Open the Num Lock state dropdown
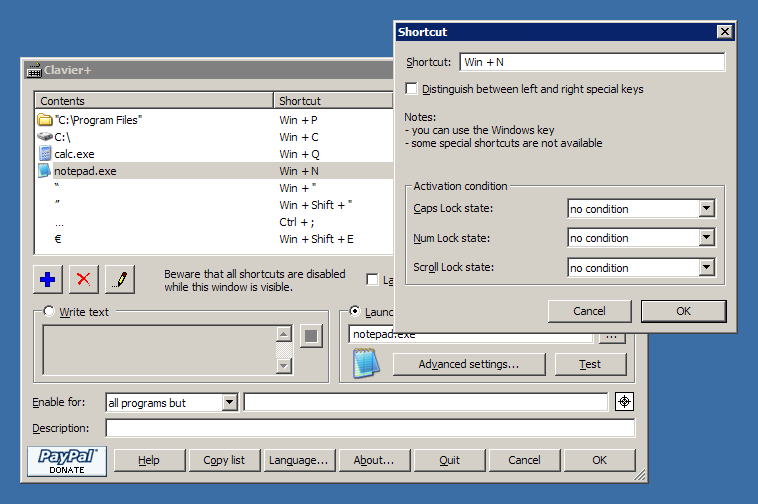Image resolution: width=758 pixels, height=504 pixels. (x=706, y=238)
